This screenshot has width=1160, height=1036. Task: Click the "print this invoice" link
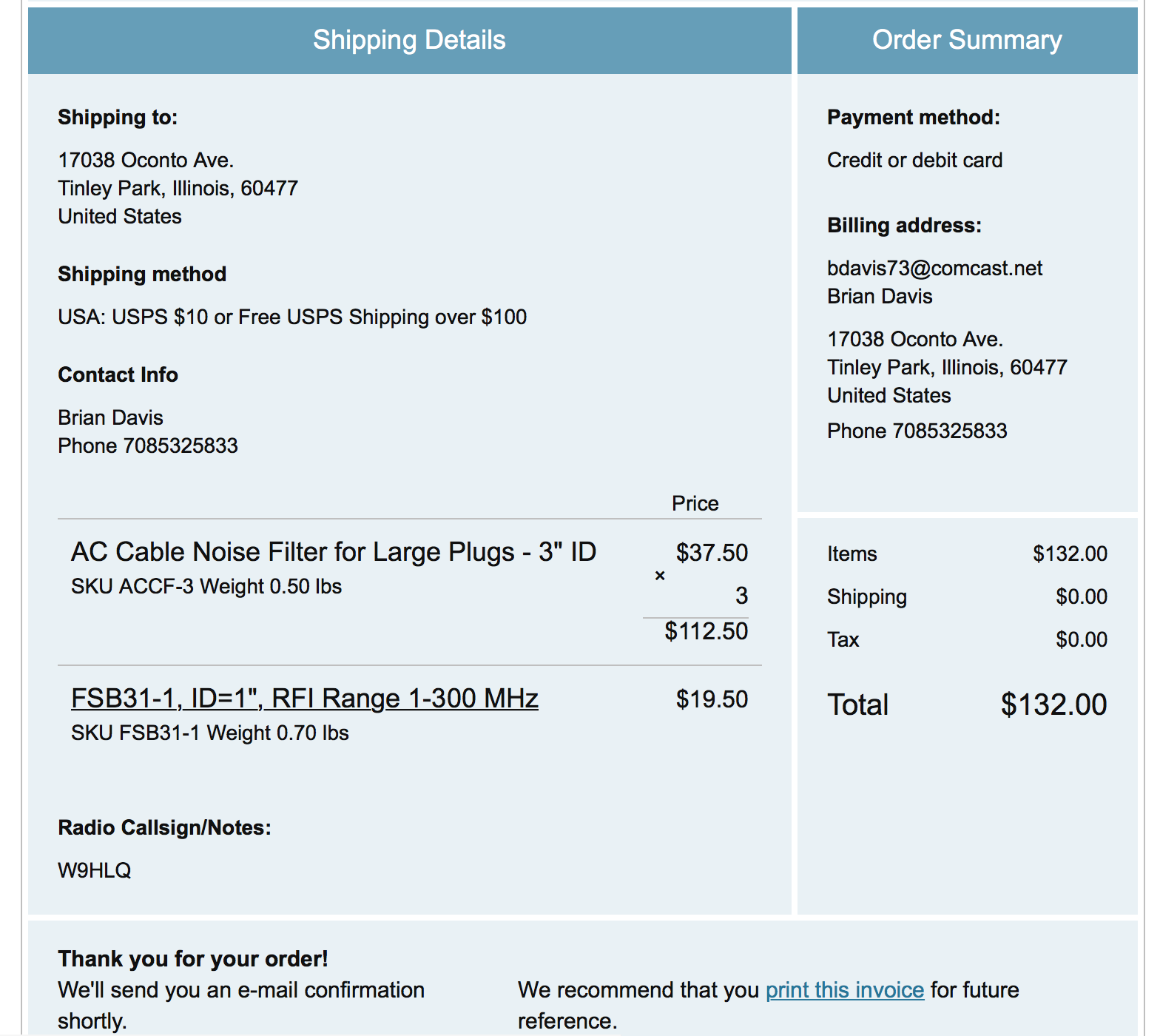844,990
